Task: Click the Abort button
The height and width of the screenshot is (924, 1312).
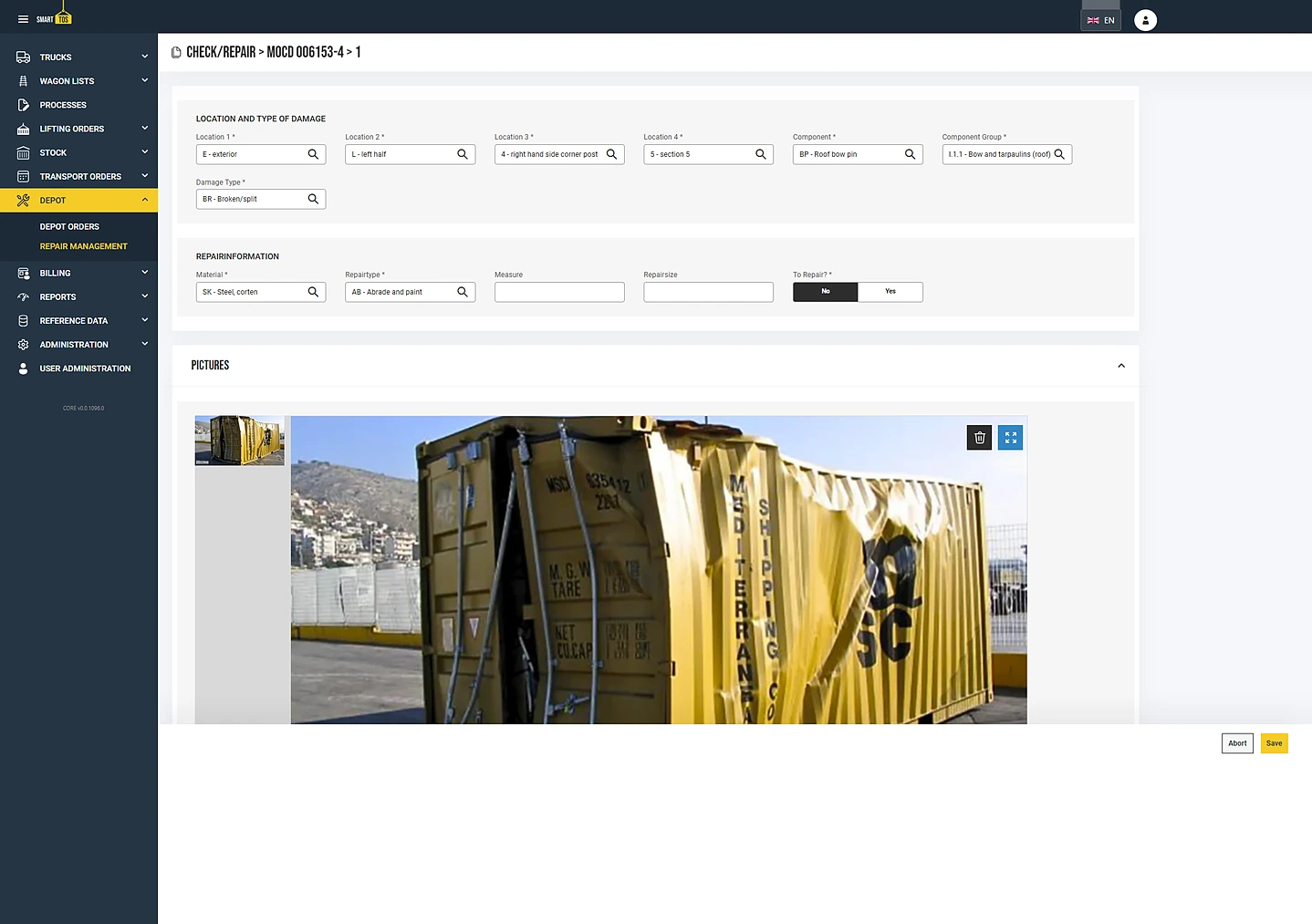Action: point(1237,743)
